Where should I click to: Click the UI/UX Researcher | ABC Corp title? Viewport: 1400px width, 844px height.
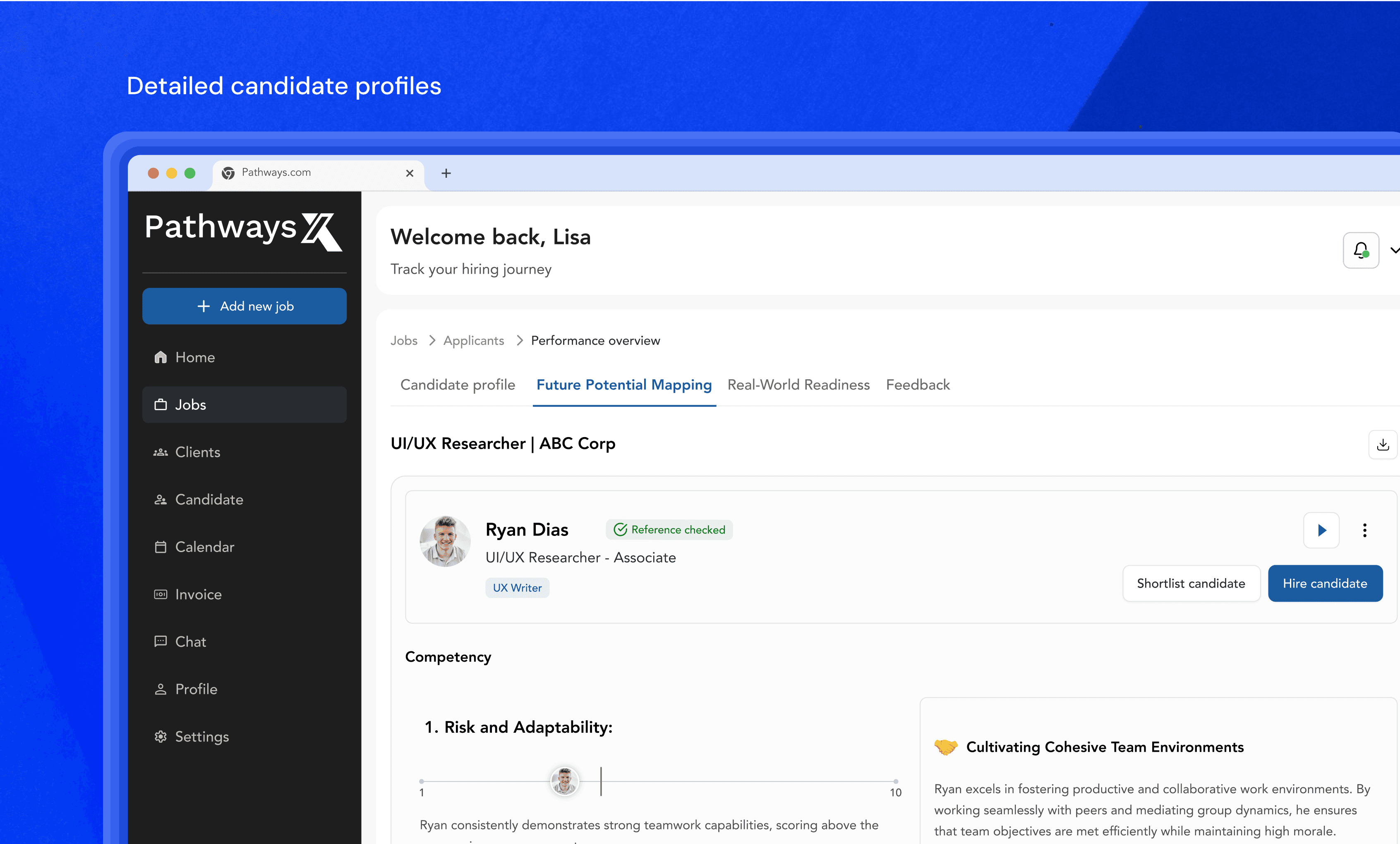point(503,444)
